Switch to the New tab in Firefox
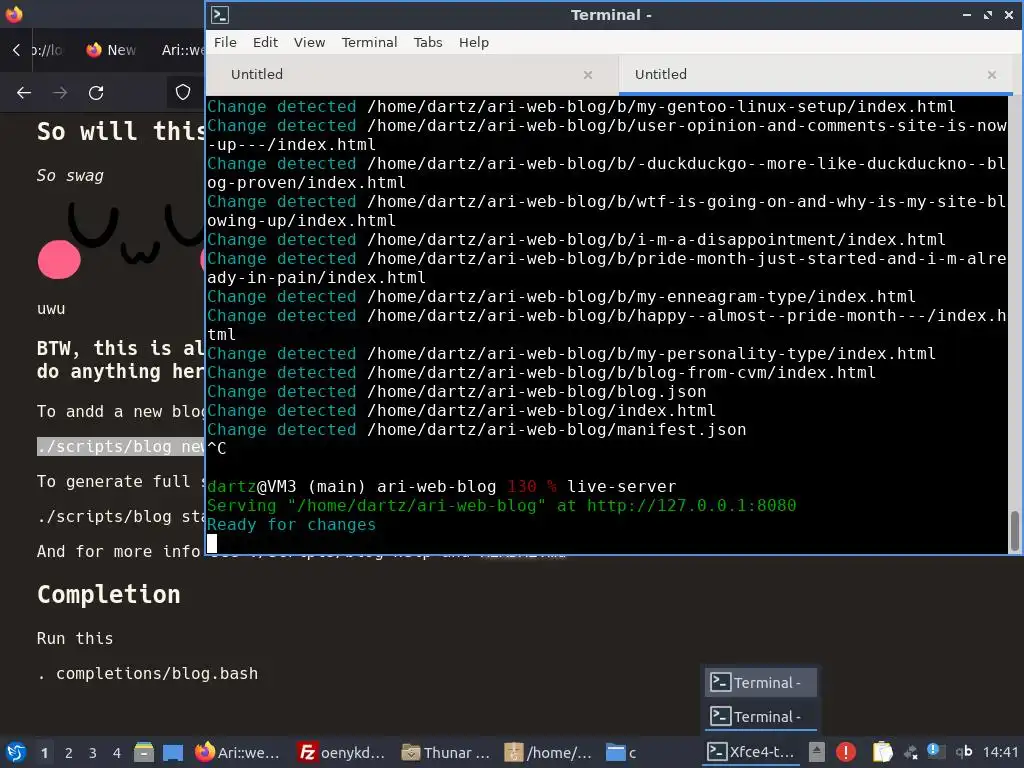The image size is (1024, 768). click(111, 50)
